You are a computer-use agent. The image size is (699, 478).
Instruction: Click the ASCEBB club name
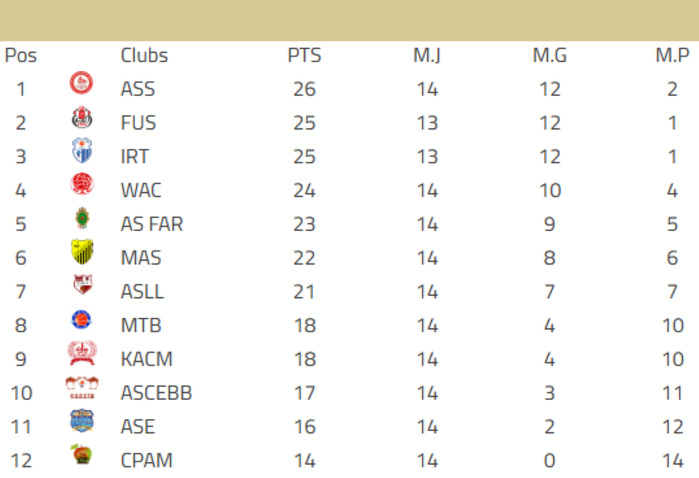[x=156, y=394]
